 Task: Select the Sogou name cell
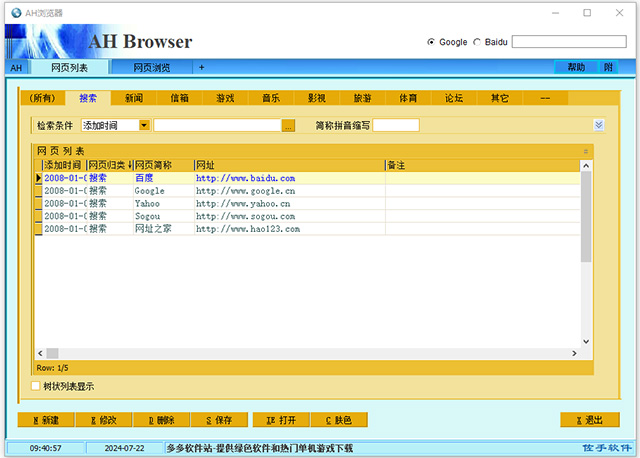pyautogui.click(x=164, y=216)
